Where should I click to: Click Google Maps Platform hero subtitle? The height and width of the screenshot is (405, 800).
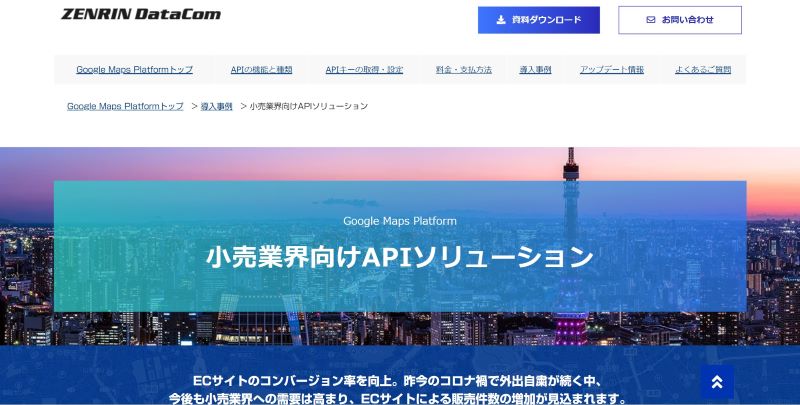tap(400, 221)
